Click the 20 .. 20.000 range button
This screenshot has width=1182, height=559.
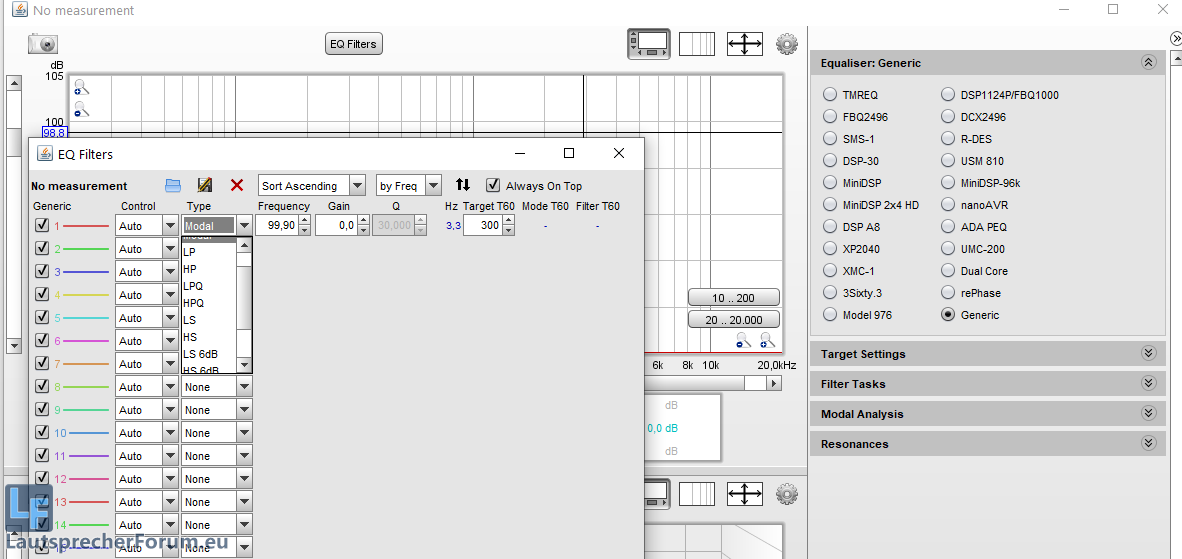tap(733, 320)
